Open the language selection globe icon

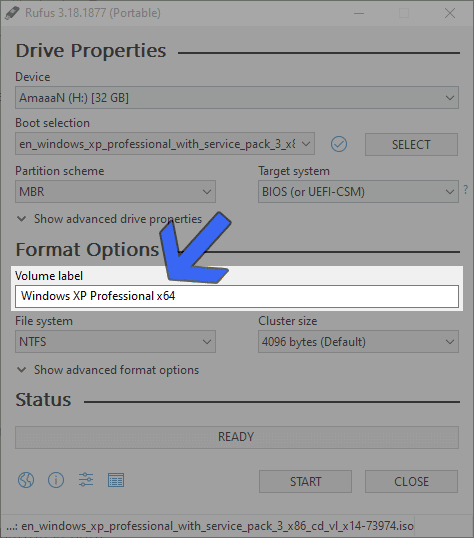pos(26,480)
